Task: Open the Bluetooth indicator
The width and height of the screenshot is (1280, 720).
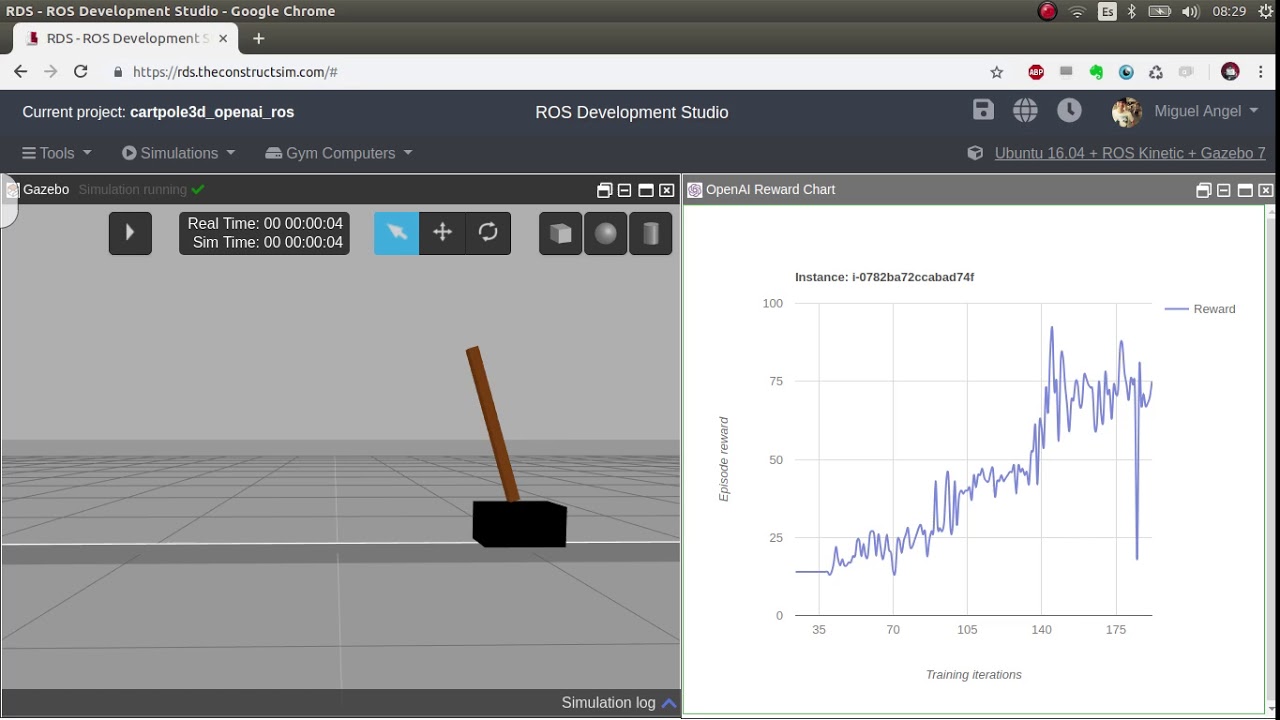Action: pos(1133,11)
